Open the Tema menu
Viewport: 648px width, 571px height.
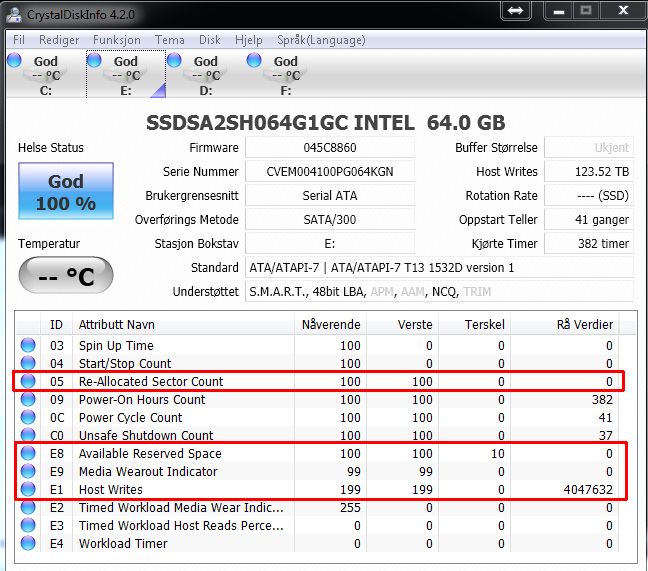pyautogui.click(x=169, y=40)
